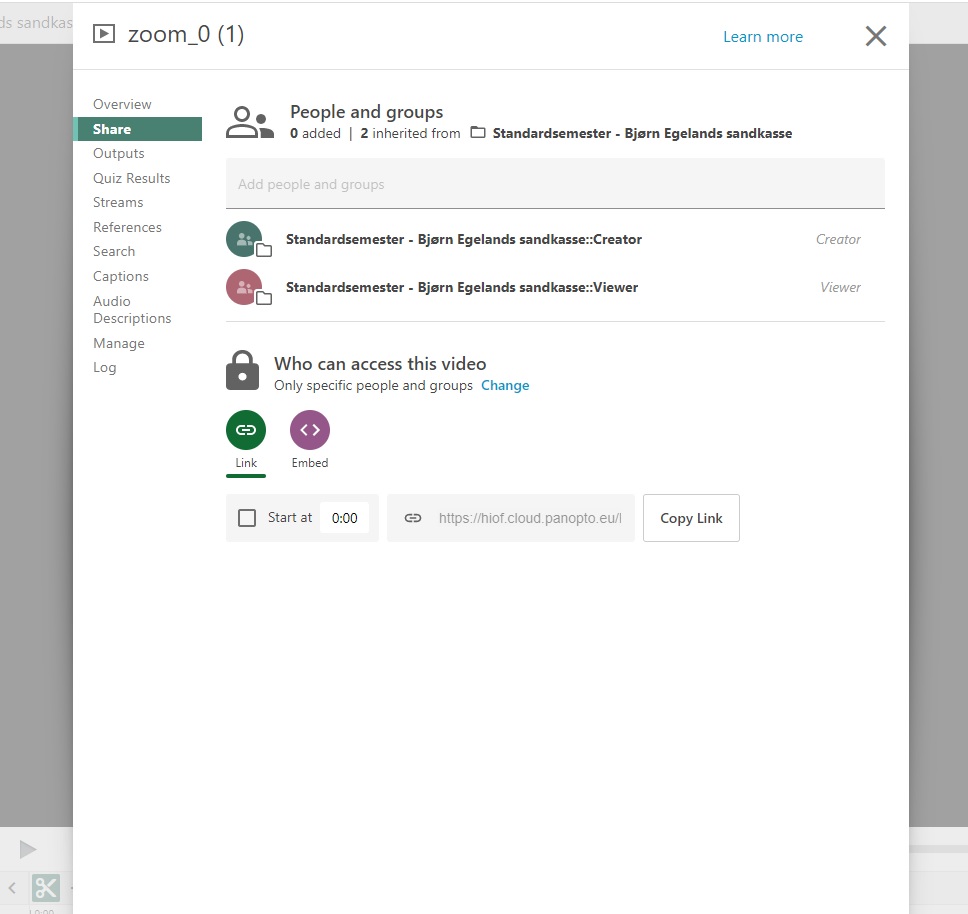Open the References tab
Screen dimensions: 968x914
(x=127, y=227)
